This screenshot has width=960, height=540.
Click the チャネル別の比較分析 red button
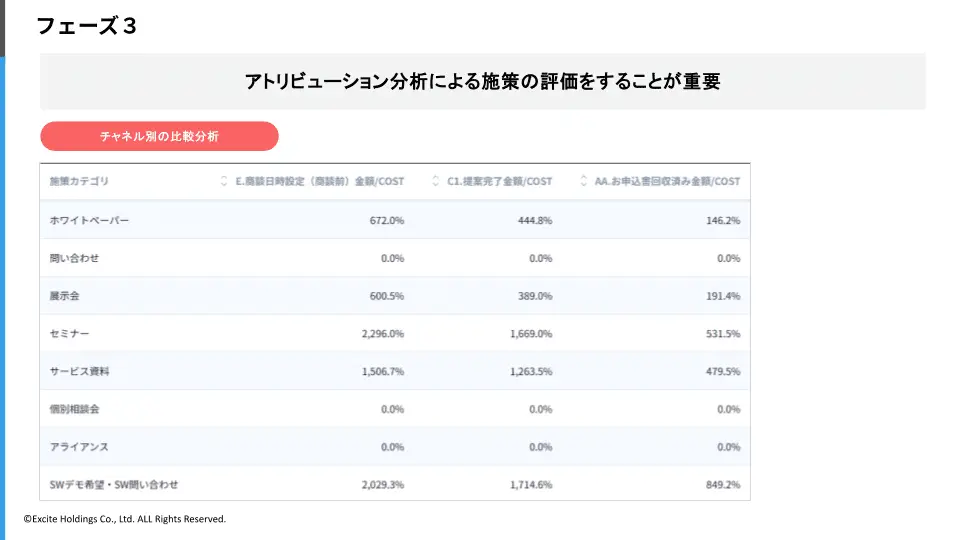coord(159,136)
